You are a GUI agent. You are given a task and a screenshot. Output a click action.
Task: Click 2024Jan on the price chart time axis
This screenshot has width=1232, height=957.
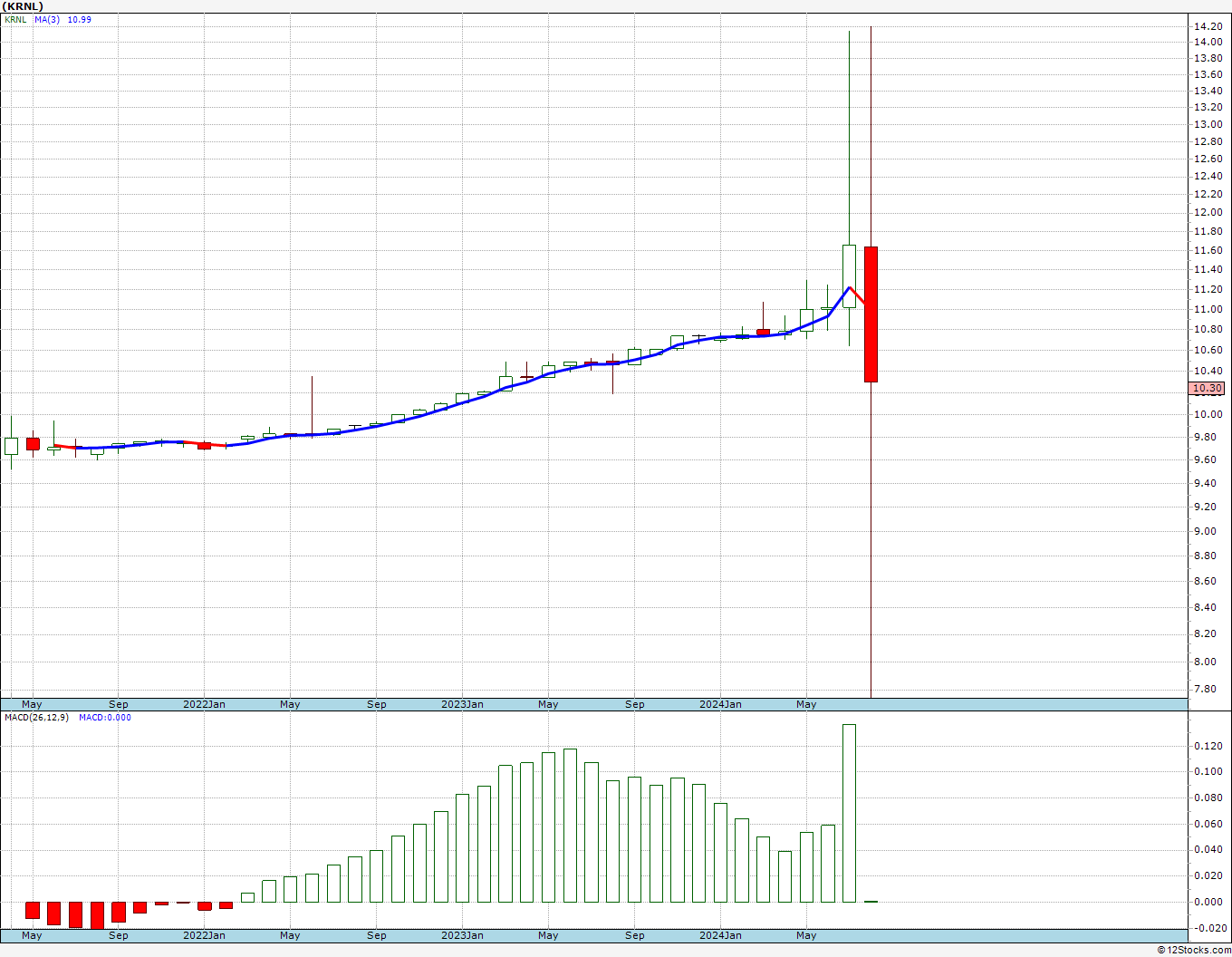720,704
